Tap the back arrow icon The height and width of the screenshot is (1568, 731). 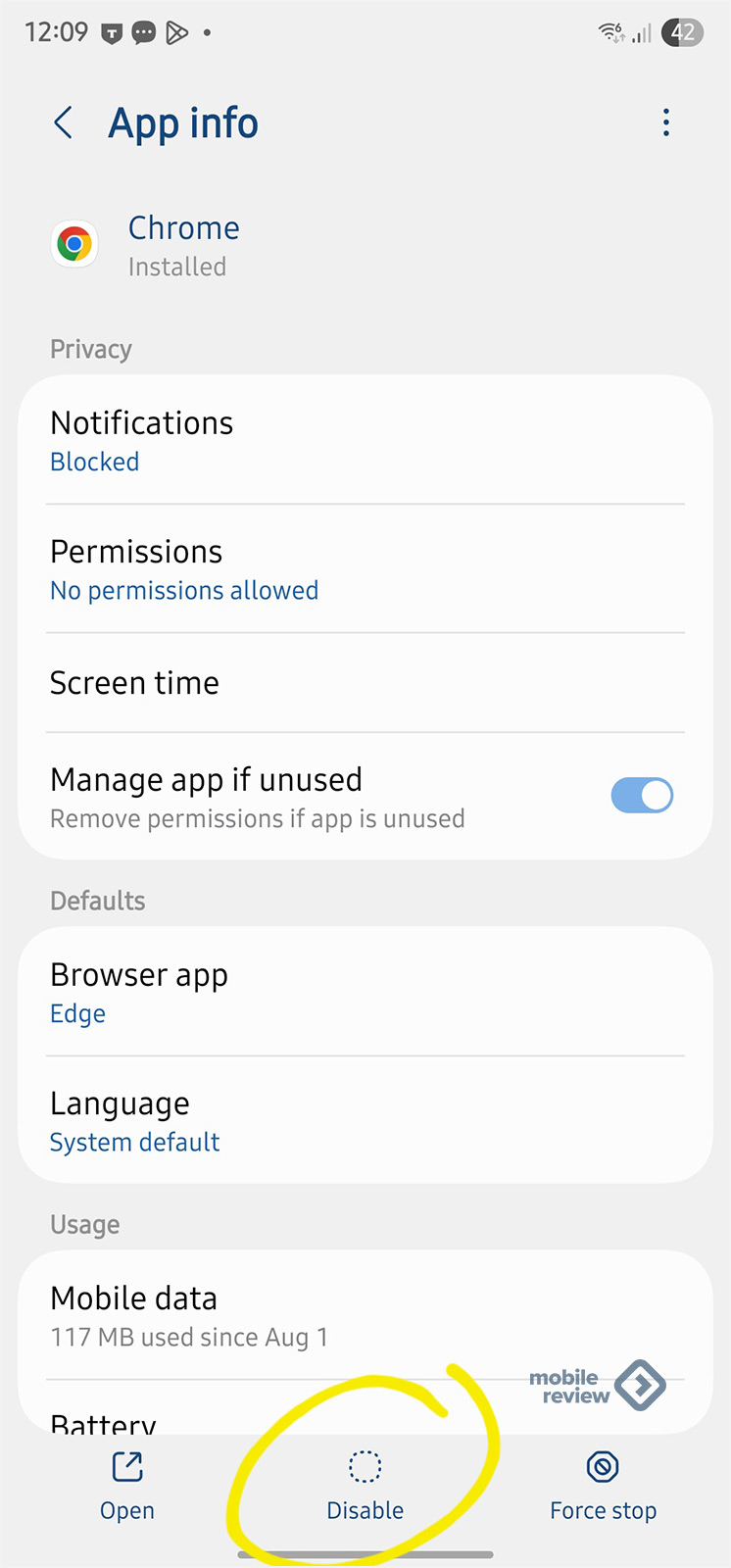click(64, 123)
